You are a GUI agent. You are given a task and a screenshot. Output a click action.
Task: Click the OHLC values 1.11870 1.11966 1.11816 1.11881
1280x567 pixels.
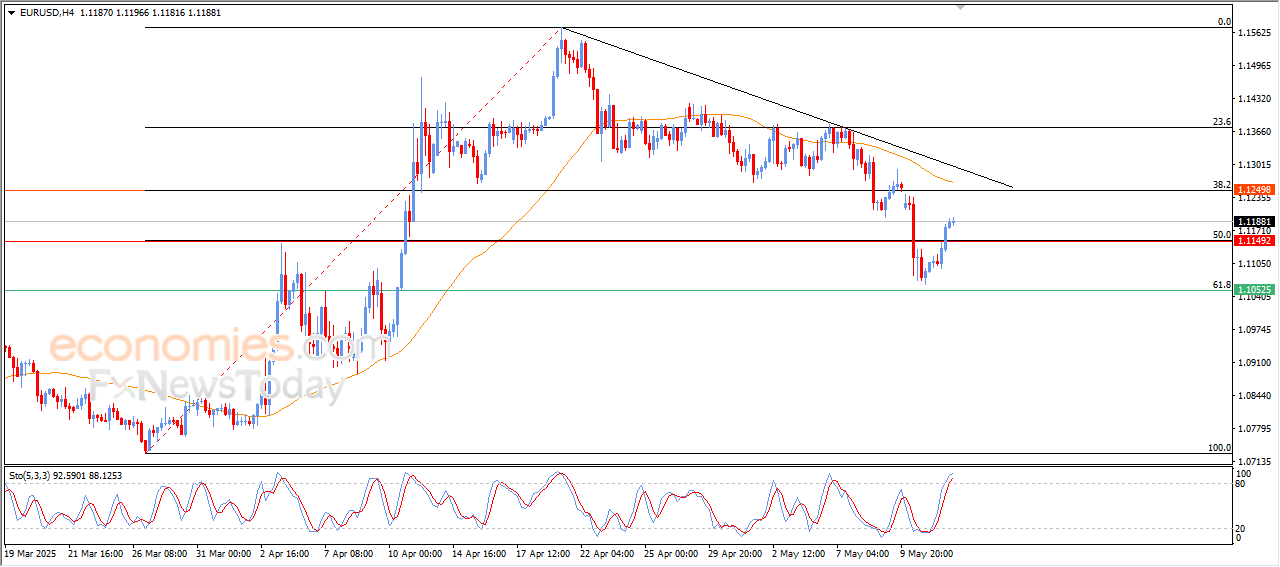150,12
